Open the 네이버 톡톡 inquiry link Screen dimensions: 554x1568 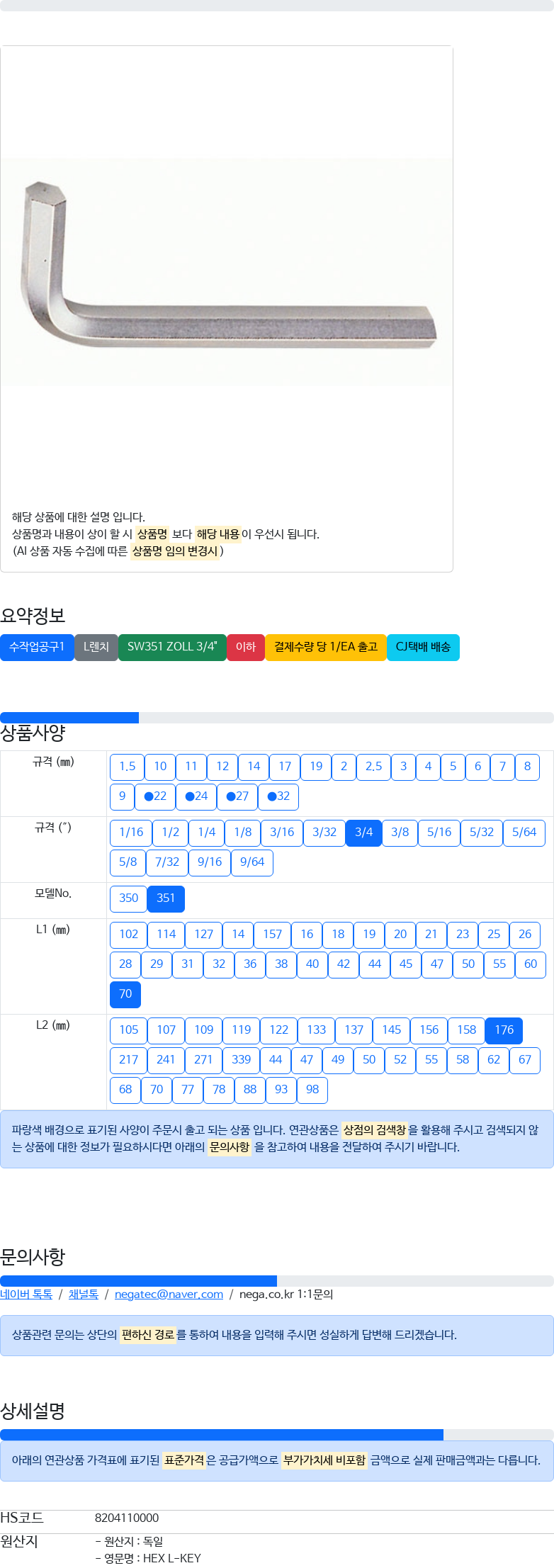(26, 1294)
